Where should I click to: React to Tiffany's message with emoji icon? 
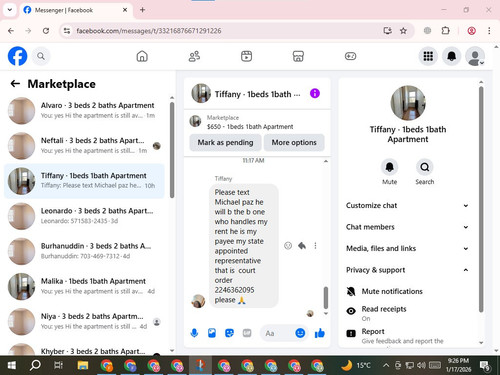click(288, 246)
